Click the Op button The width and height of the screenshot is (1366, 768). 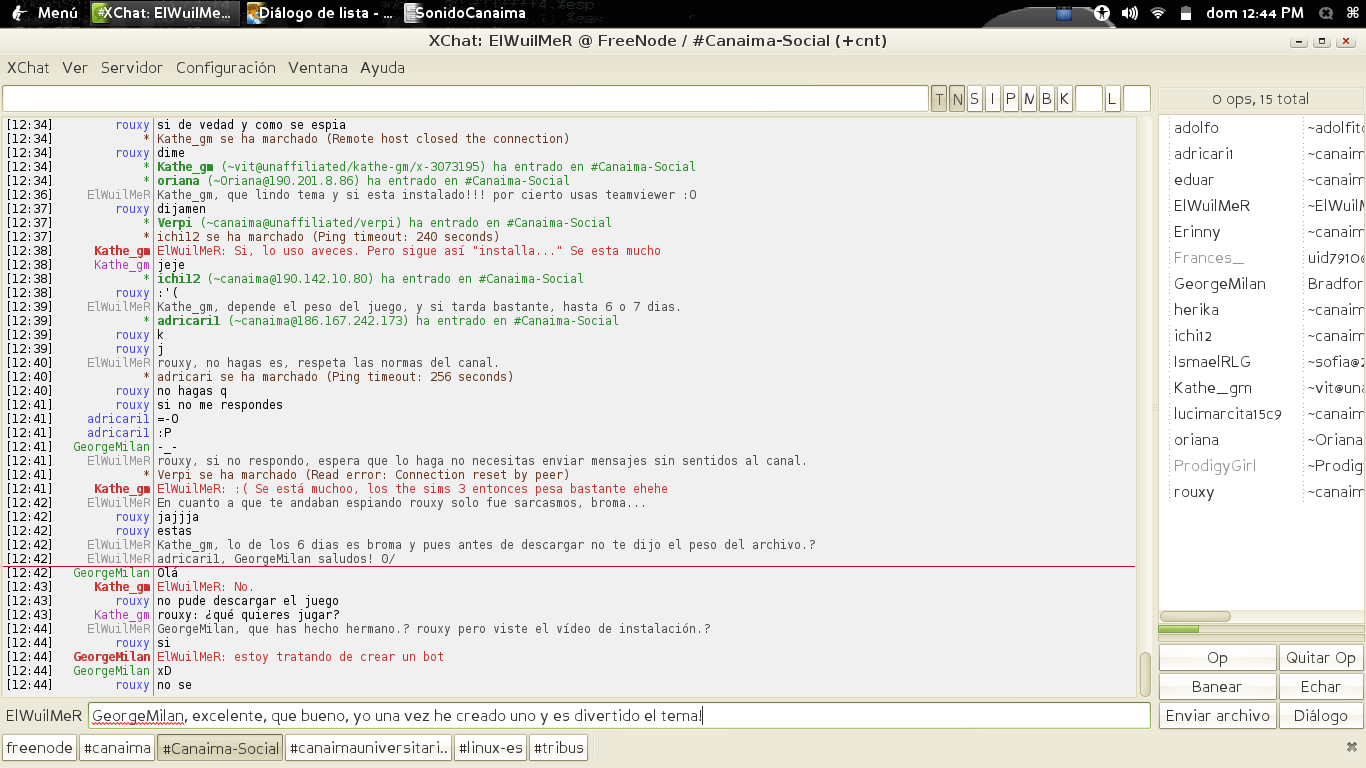click(x=1217, y=658)
